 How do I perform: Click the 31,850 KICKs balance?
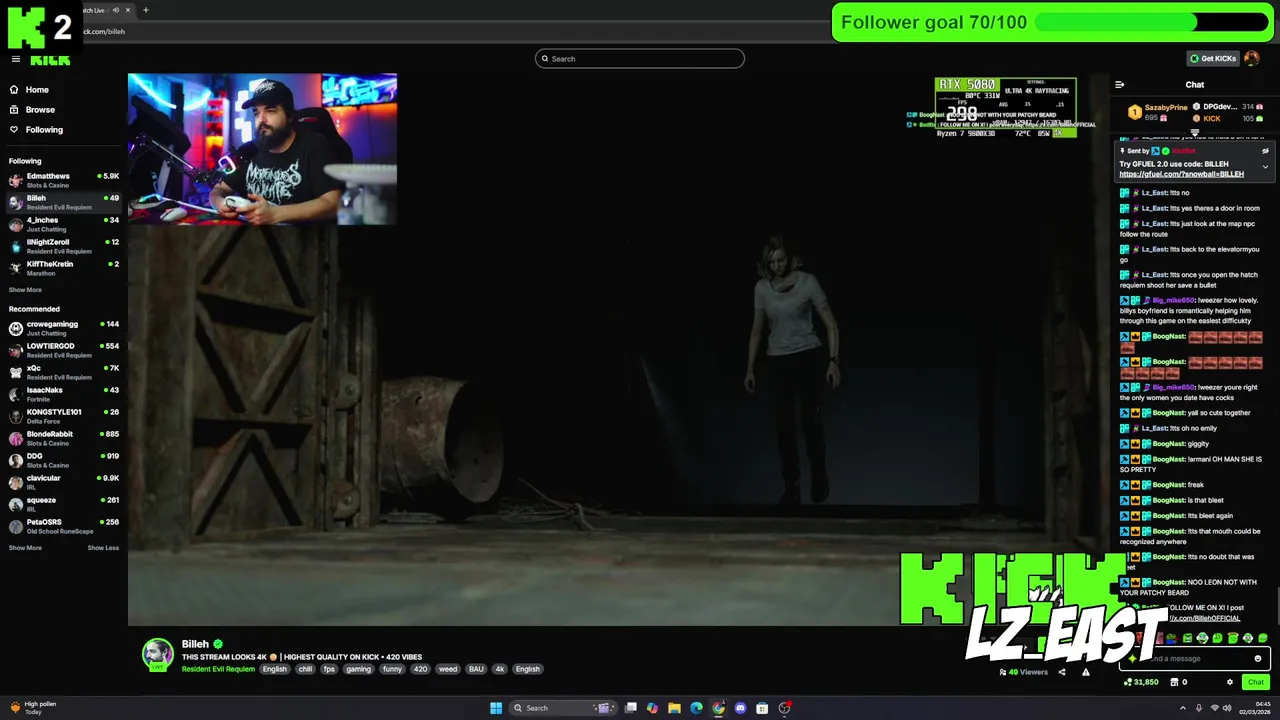click(1141, 682)
